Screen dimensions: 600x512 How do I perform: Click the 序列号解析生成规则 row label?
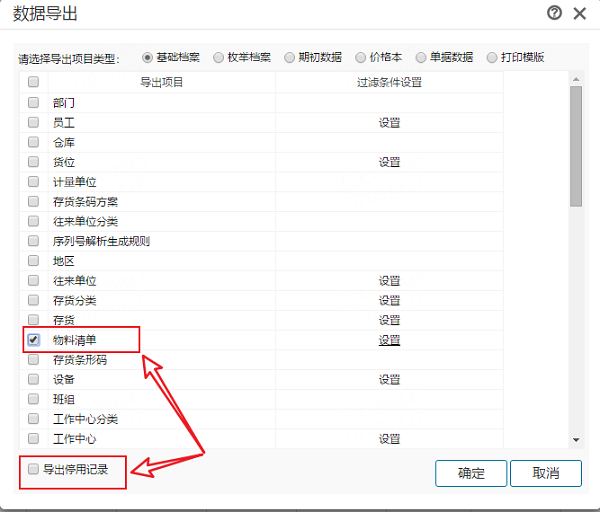point(101,241)
